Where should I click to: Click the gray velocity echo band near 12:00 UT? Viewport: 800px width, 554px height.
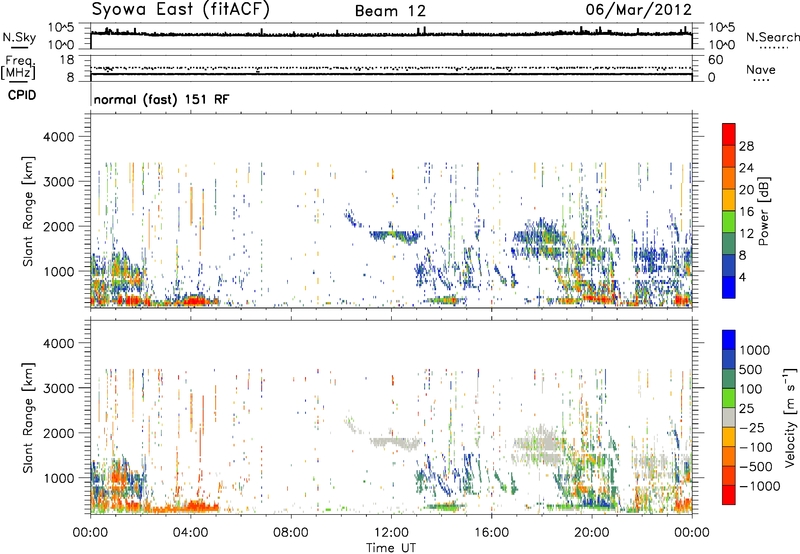click(x=396, y=442)
